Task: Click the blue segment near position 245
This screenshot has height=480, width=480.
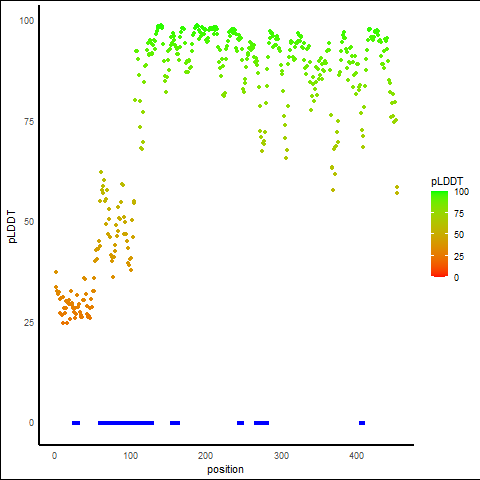Action: pos(240,423)
